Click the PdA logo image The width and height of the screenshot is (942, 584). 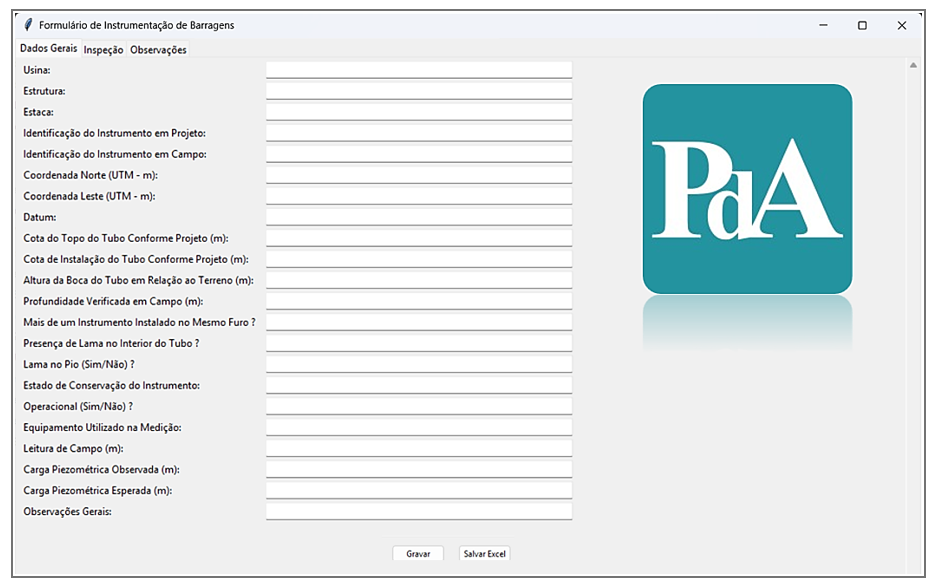coord(747,189)
